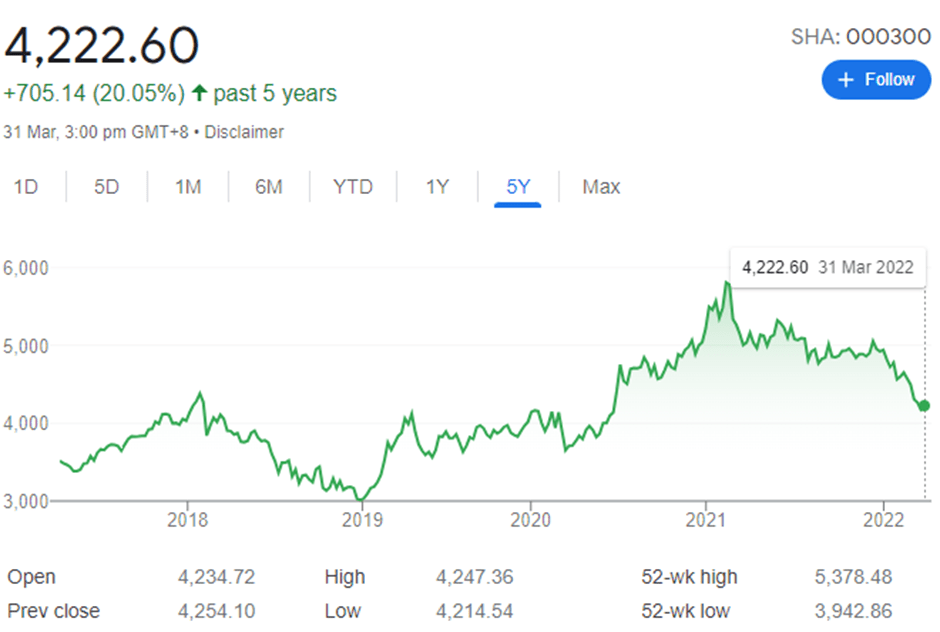Open the 1Y chart view
The width and height of the screenshot is (940, 632).
click(x=436, y=186)
